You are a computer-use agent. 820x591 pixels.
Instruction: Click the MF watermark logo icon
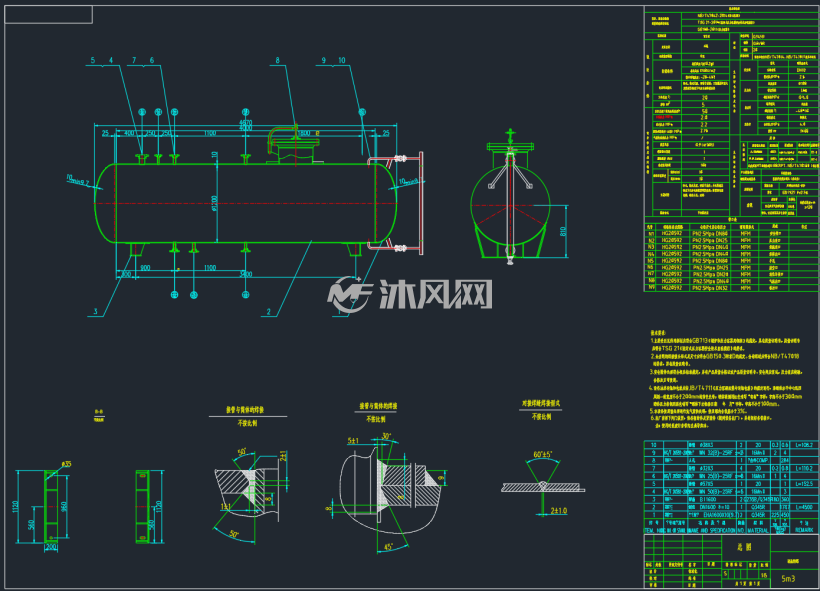(x=349, y=294)
